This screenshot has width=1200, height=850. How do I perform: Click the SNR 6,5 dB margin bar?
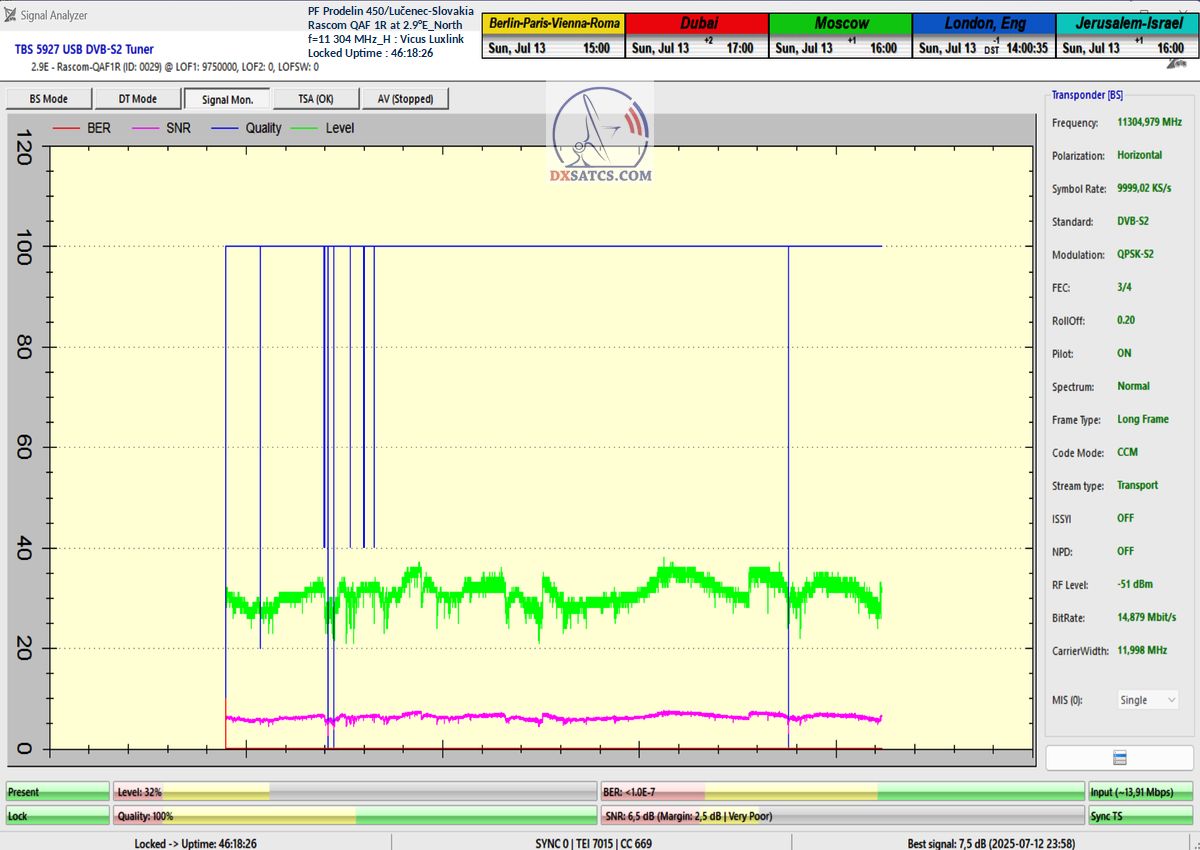[842, 816]
